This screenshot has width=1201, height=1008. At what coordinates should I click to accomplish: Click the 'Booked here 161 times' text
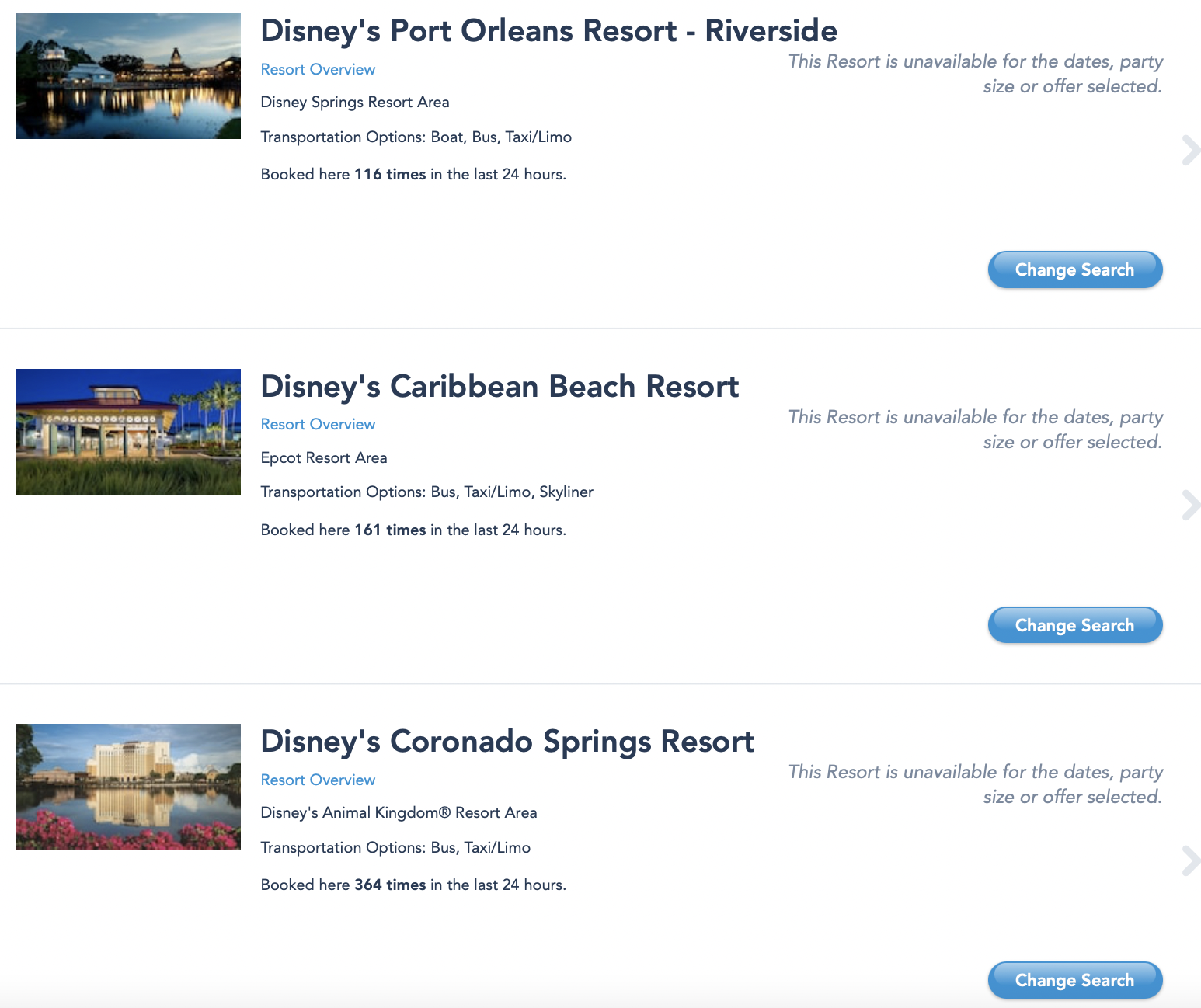pyautogui.click(x=413, y=530)
